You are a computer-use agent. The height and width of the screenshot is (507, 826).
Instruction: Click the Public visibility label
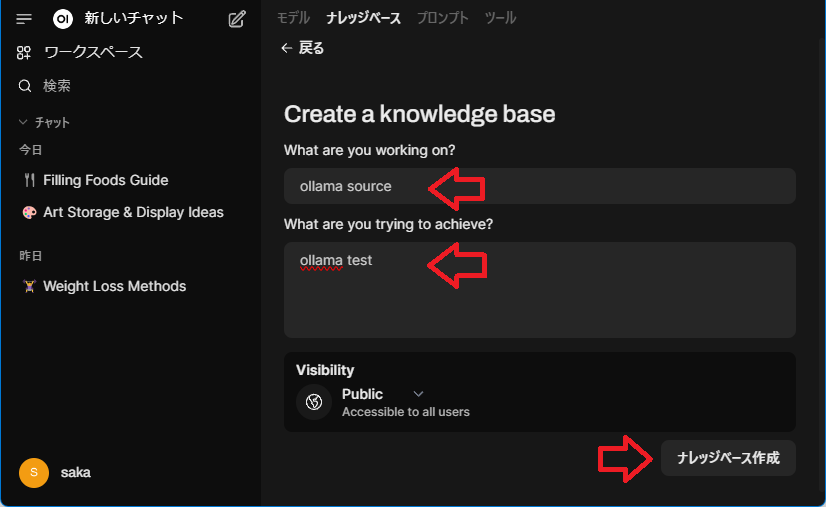[x=362, y=394]
